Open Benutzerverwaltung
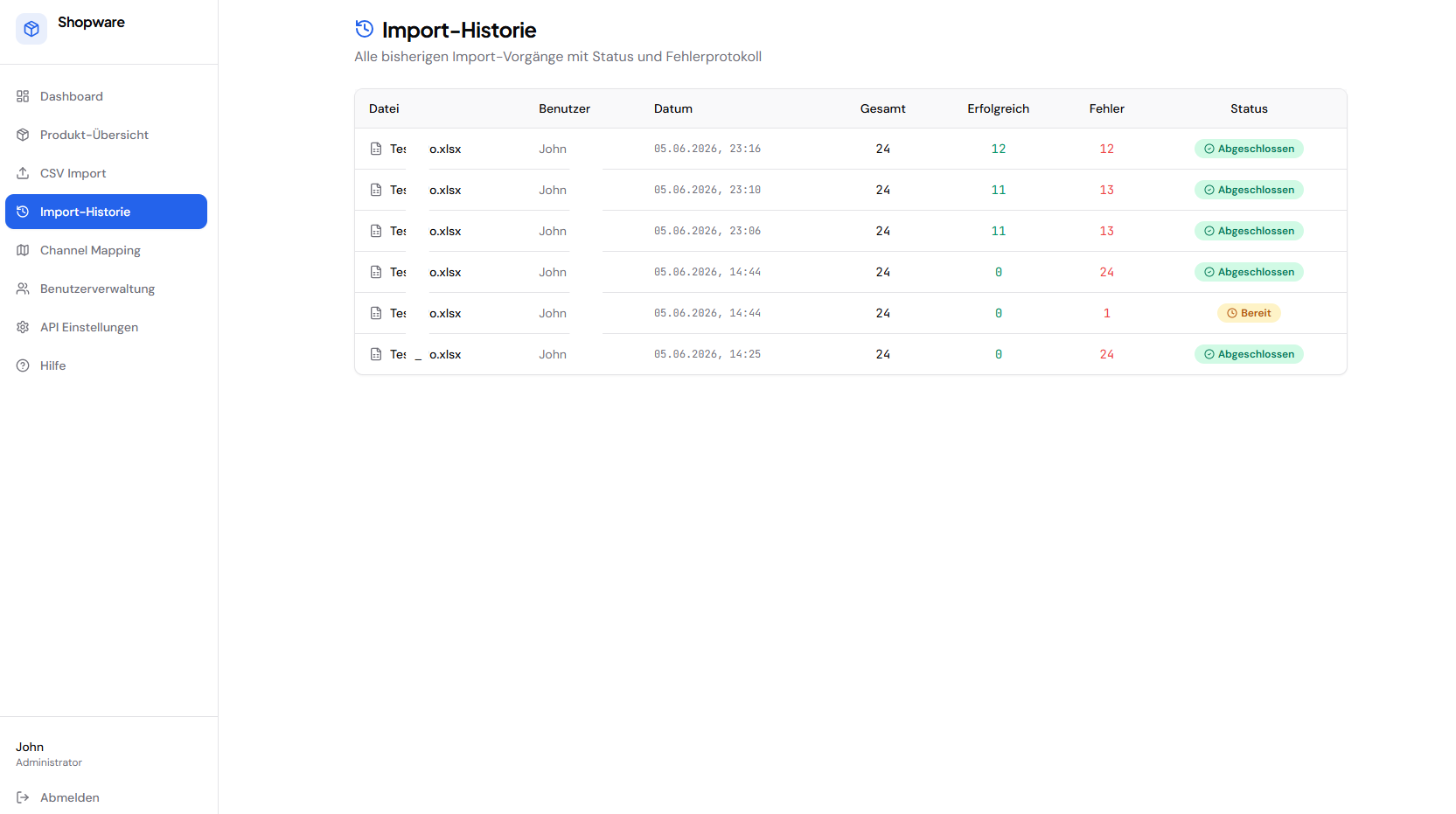The width and height of the screenshot is (1456, 814). pos(106,289)
